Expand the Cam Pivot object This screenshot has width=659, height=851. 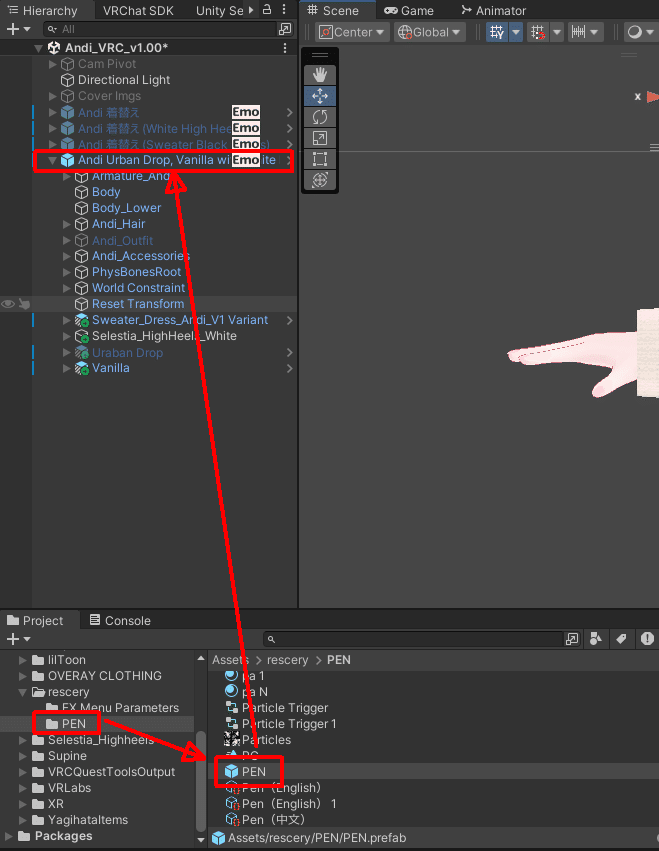pos(53,64)
